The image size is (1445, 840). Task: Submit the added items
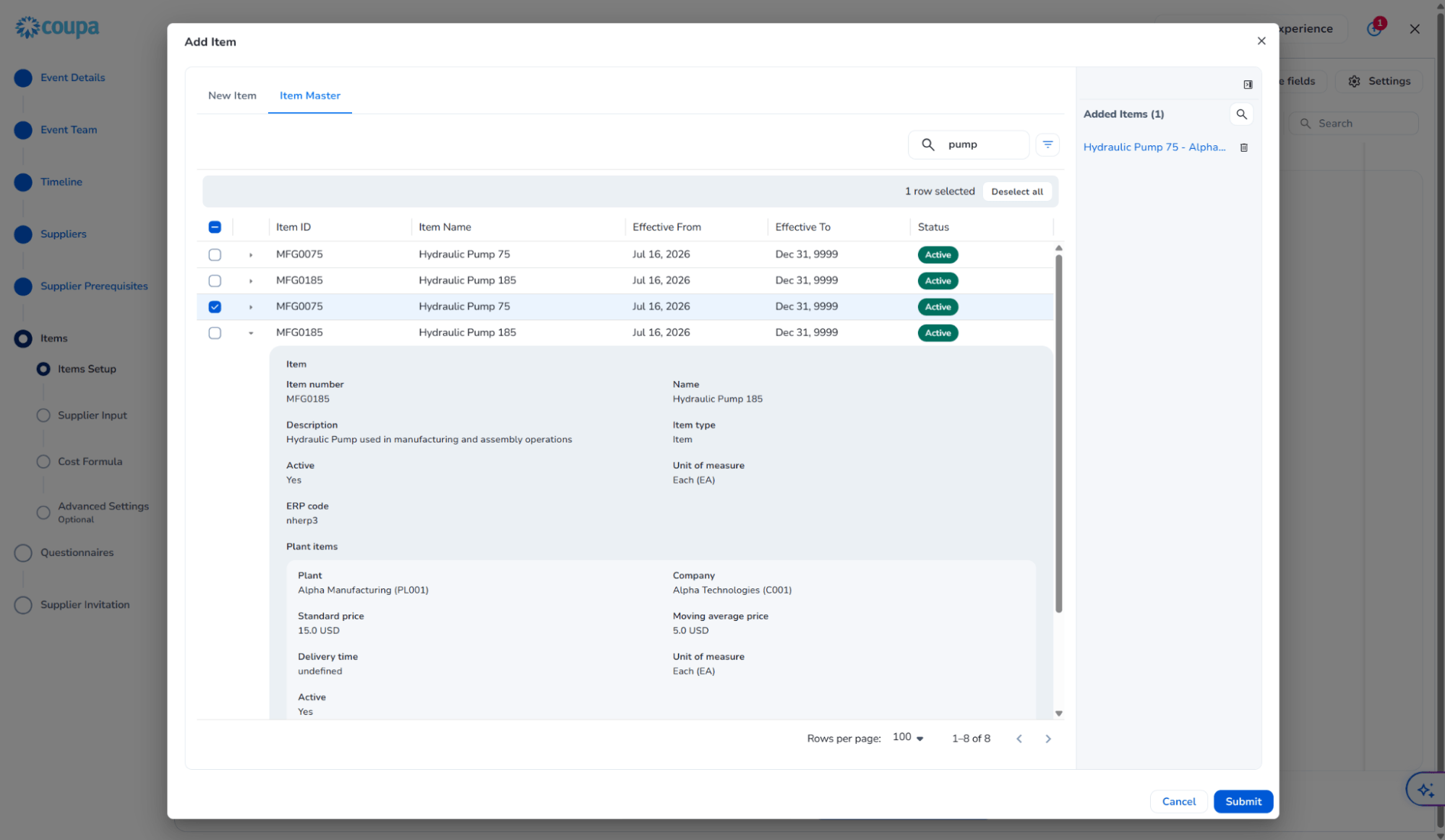1243,801
